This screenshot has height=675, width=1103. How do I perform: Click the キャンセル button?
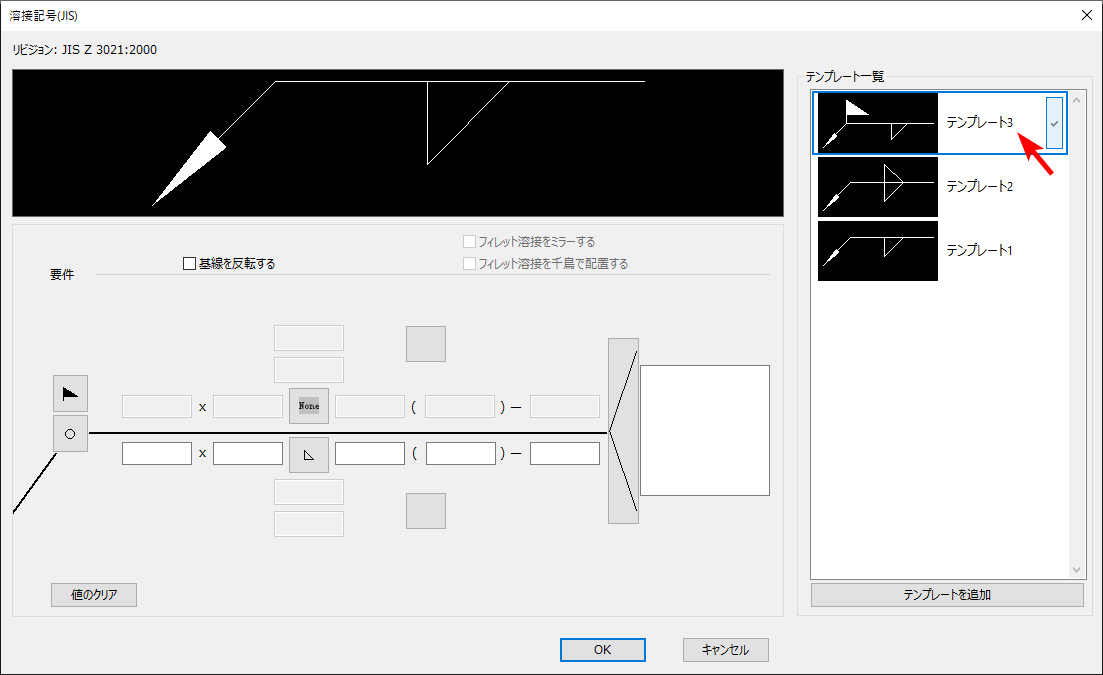726,650
